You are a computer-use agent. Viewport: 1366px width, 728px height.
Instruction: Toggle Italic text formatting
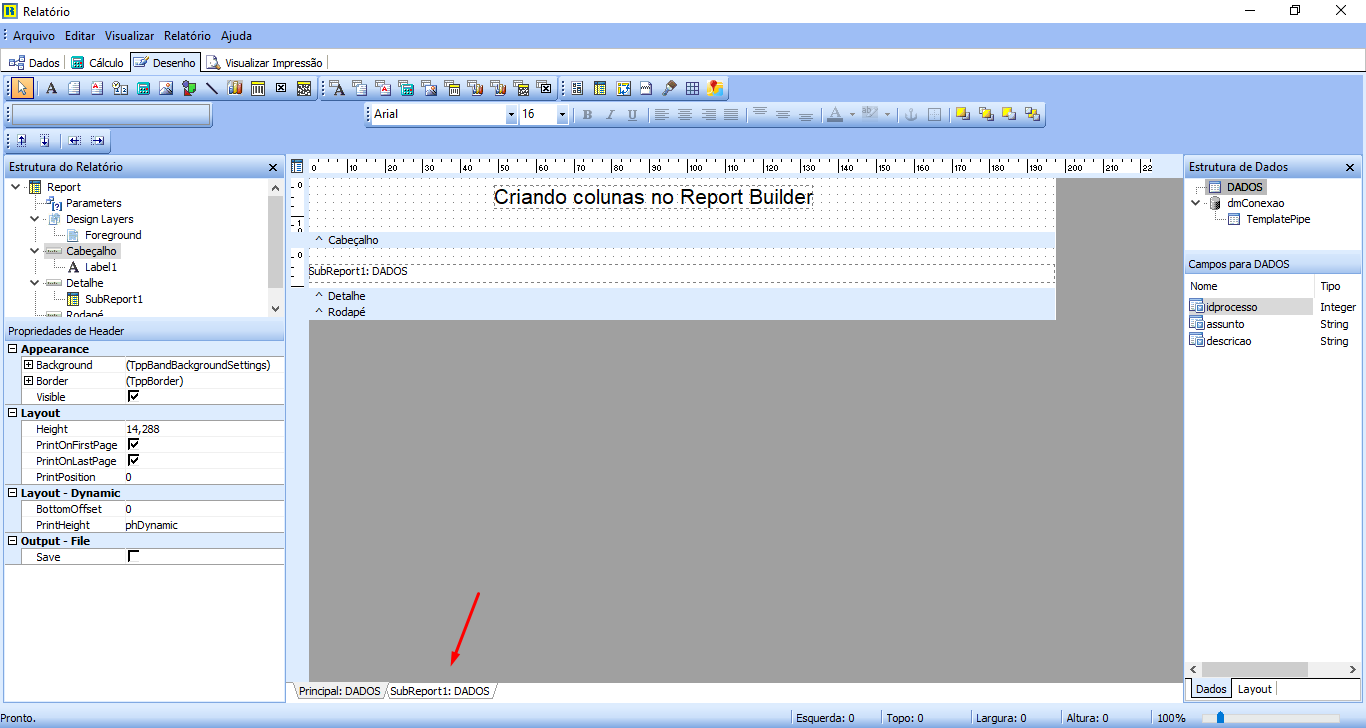point(610,115)
